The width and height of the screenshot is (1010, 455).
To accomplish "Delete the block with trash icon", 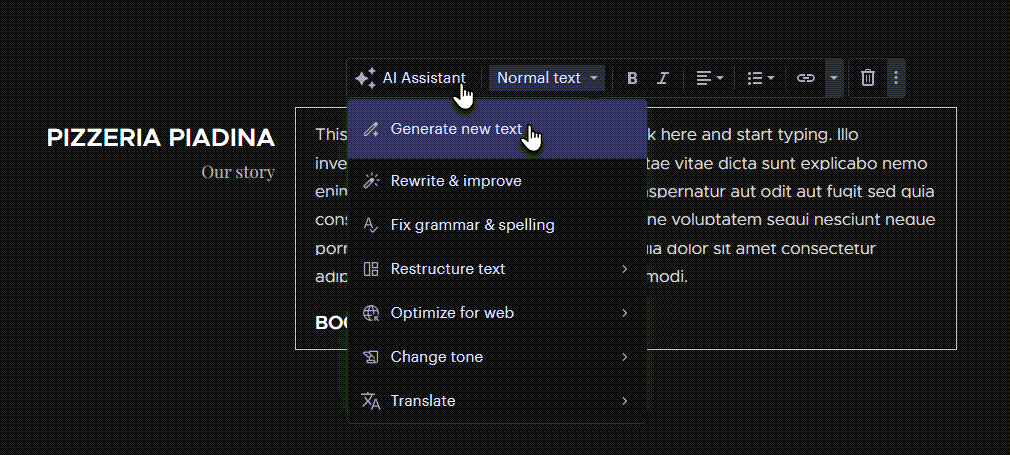I will pyautogui.click(x=868, y=78).
